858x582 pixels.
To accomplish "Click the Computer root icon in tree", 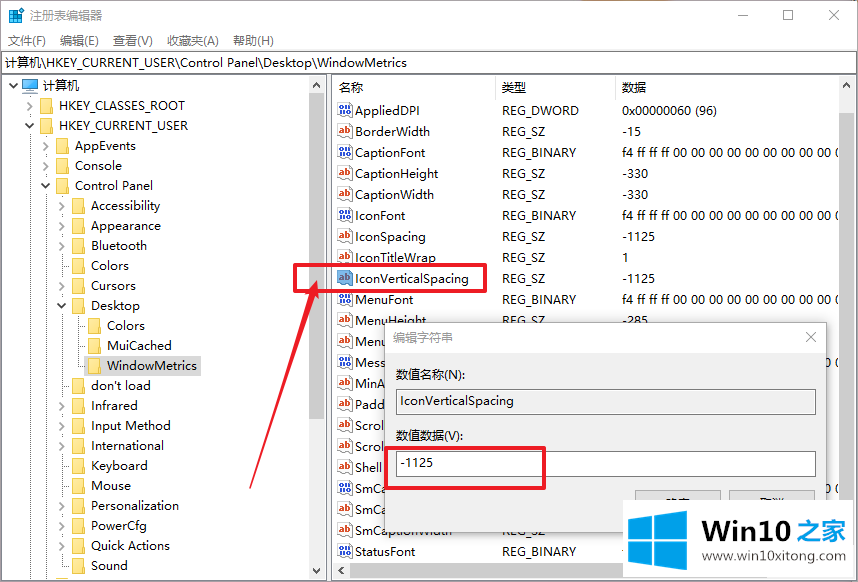I will point(30,86).
